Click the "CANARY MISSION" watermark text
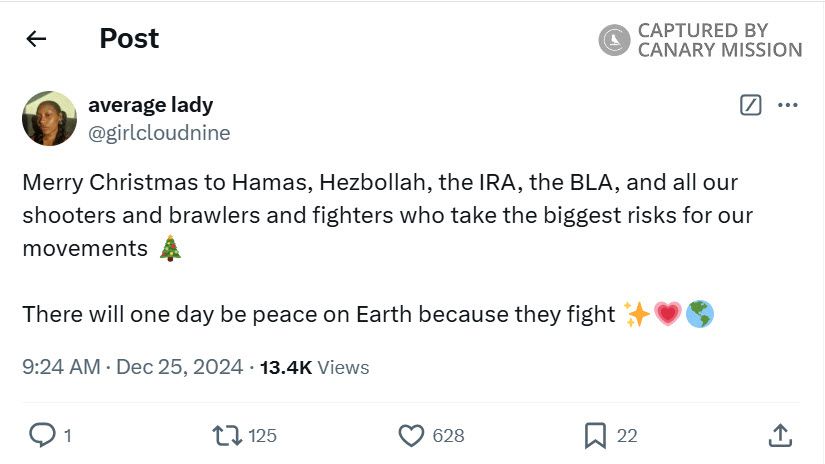This screenshot has width=825, height=464. (x=720, y=50)
